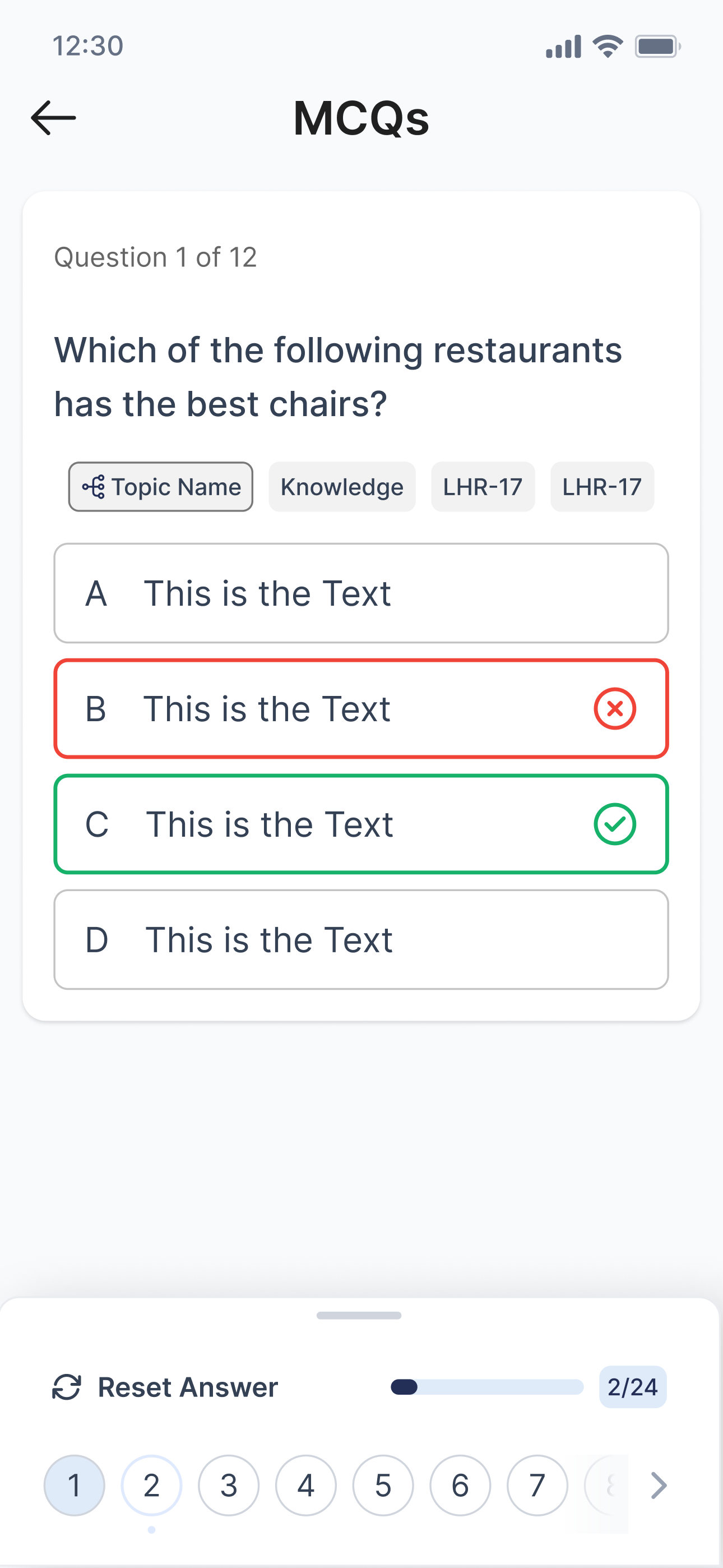Image resolution: width=723 pixels, height=1568 pixels.
Task: Select answer option A
Action: (x=361, y=593)
